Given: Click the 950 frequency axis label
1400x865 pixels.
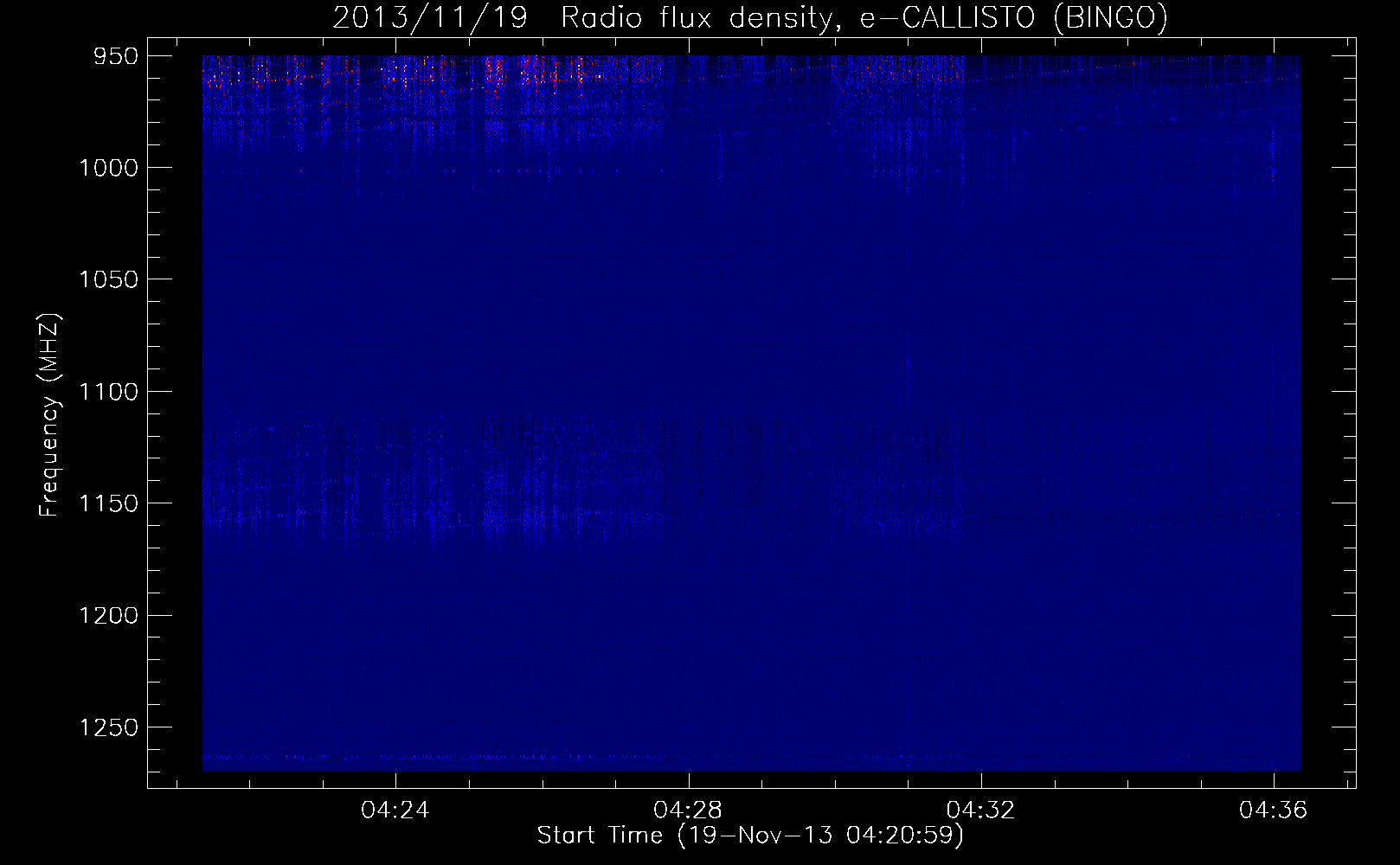Looking at the screenshot, I should (115, 56).
